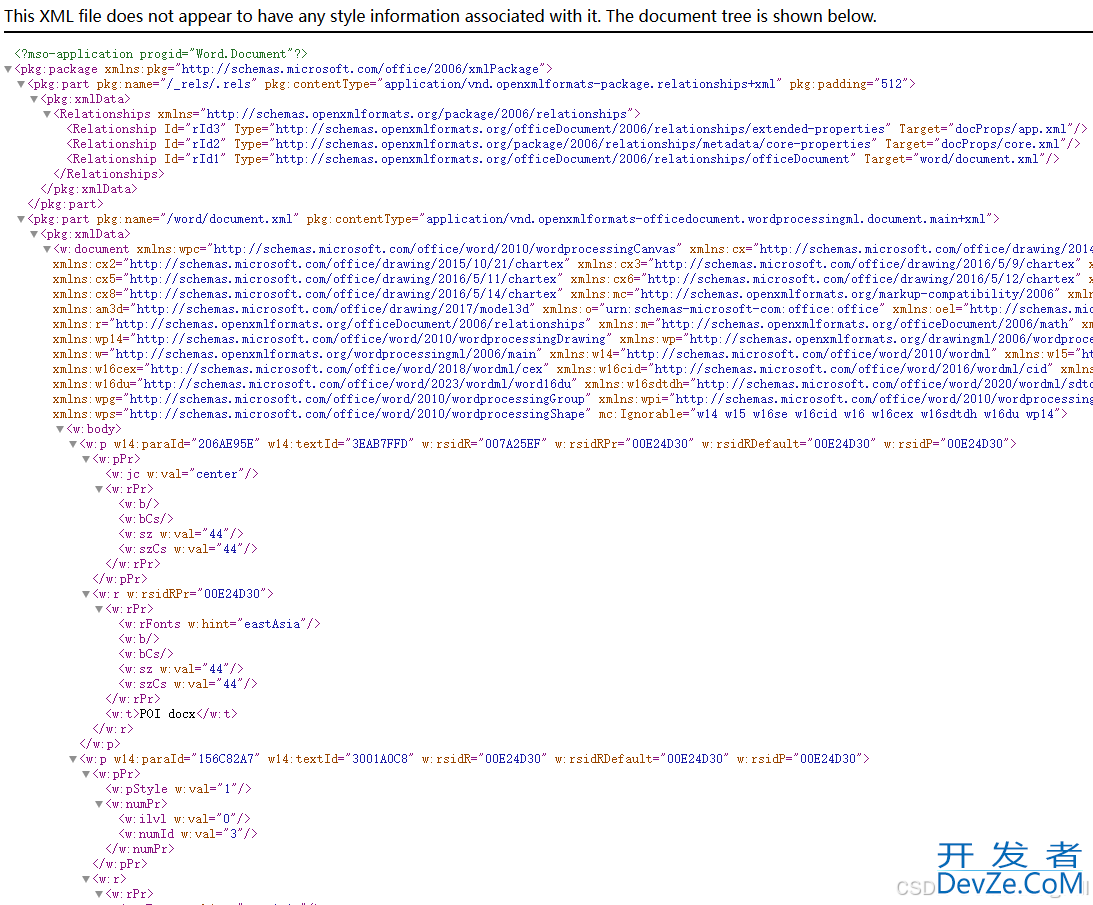1093x905 pixels.
Task: Collapse pkg:xmlData under the /word/document.xml part
Action: 34,234
